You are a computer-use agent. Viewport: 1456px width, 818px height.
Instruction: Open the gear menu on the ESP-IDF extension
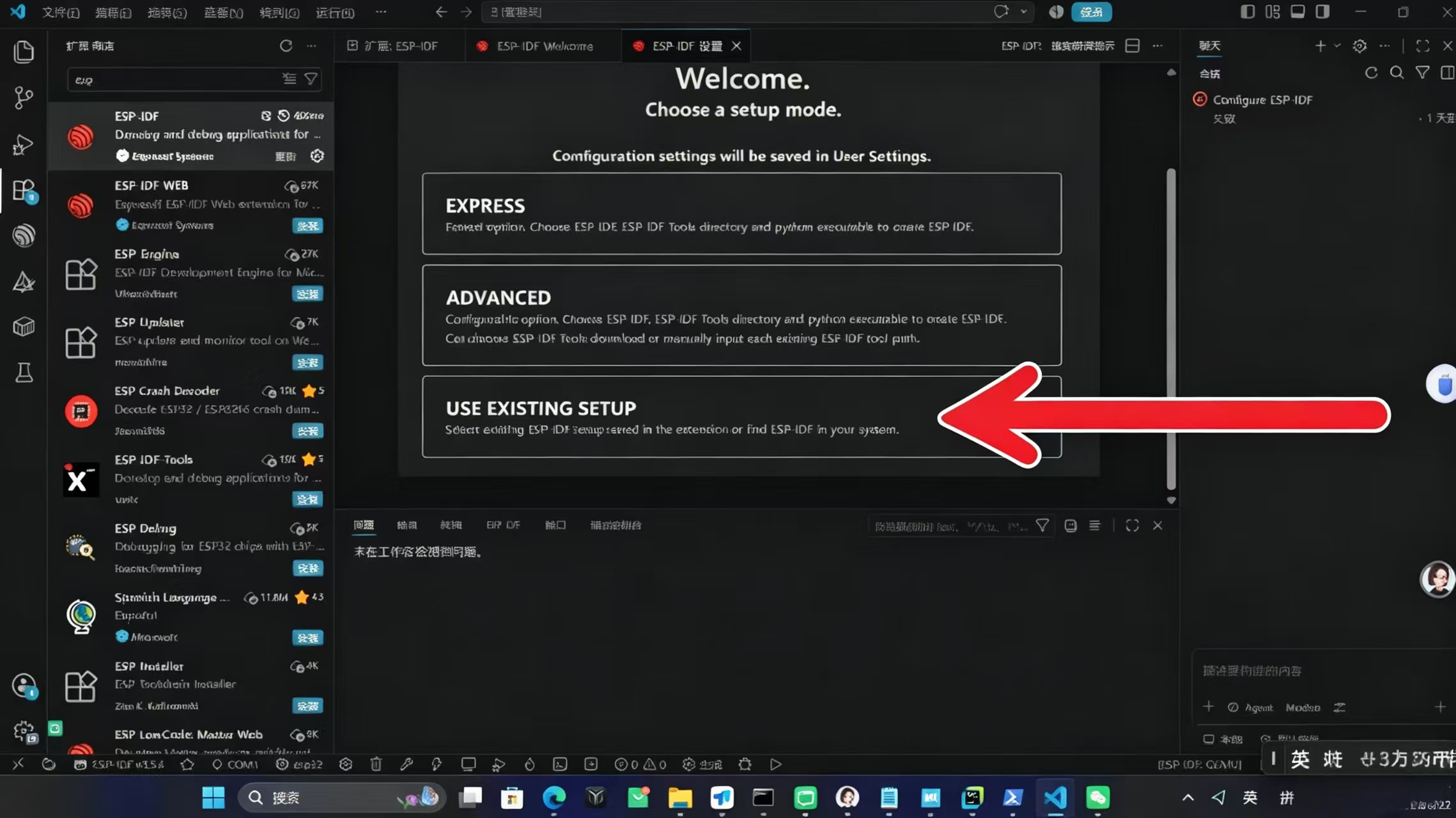tap(317, 156)
